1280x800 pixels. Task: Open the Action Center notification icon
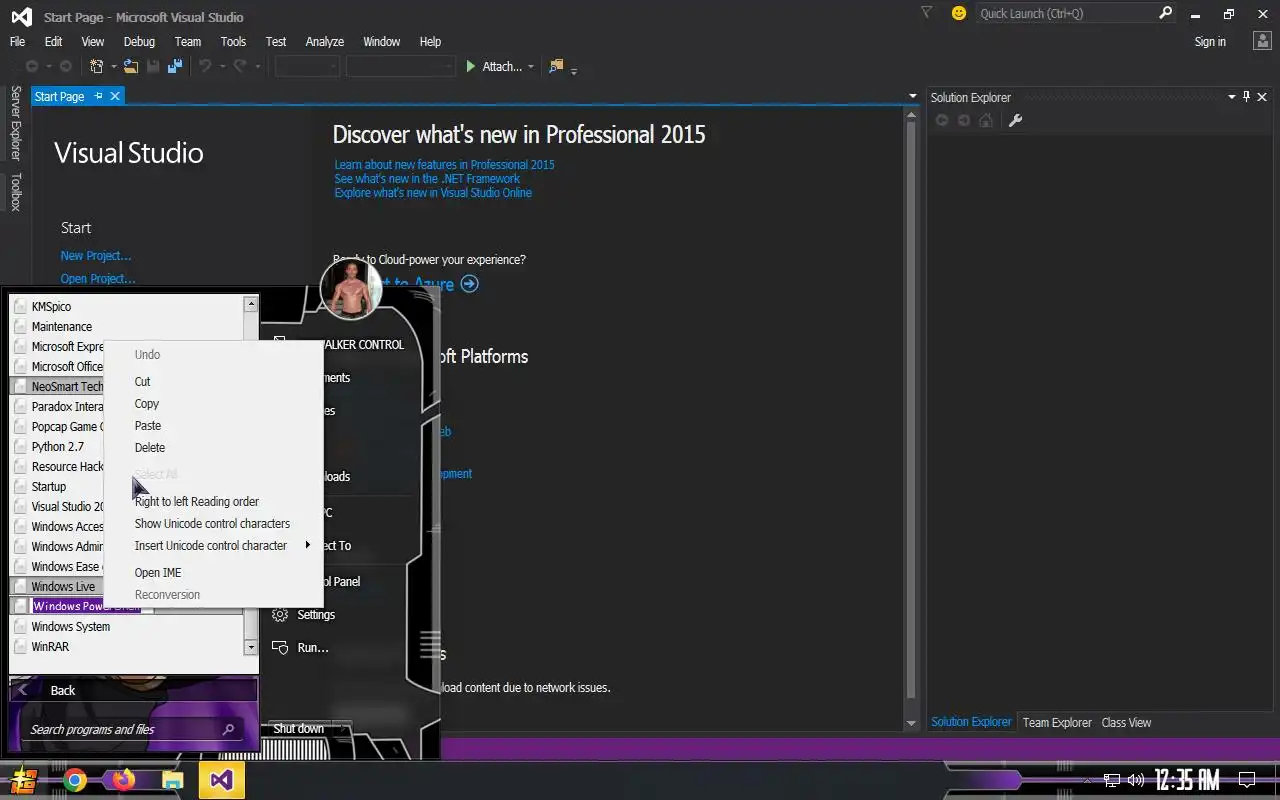tap(1247, 780)
